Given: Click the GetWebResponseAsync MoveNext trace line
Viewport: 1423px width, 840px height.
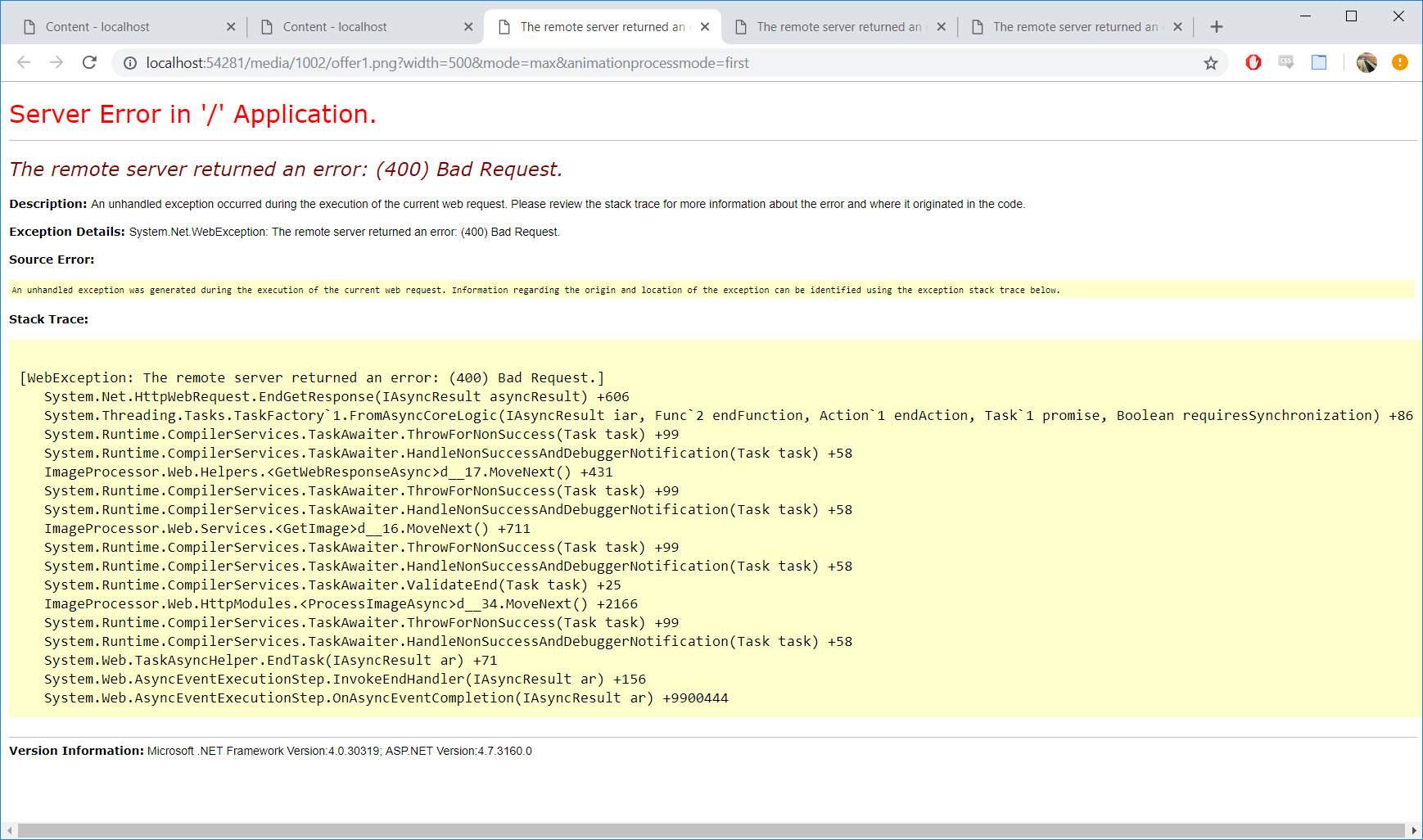Looking at the screenshot, I should coord(328,472).
